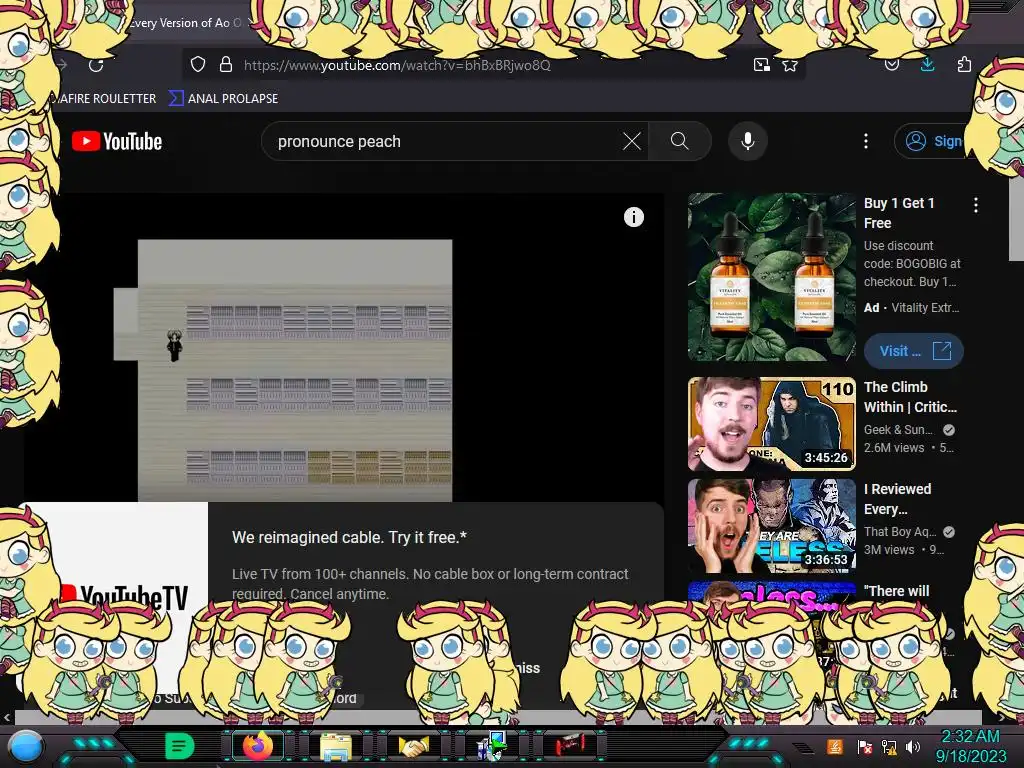Reload the page in Firefox

coord(97,65)
